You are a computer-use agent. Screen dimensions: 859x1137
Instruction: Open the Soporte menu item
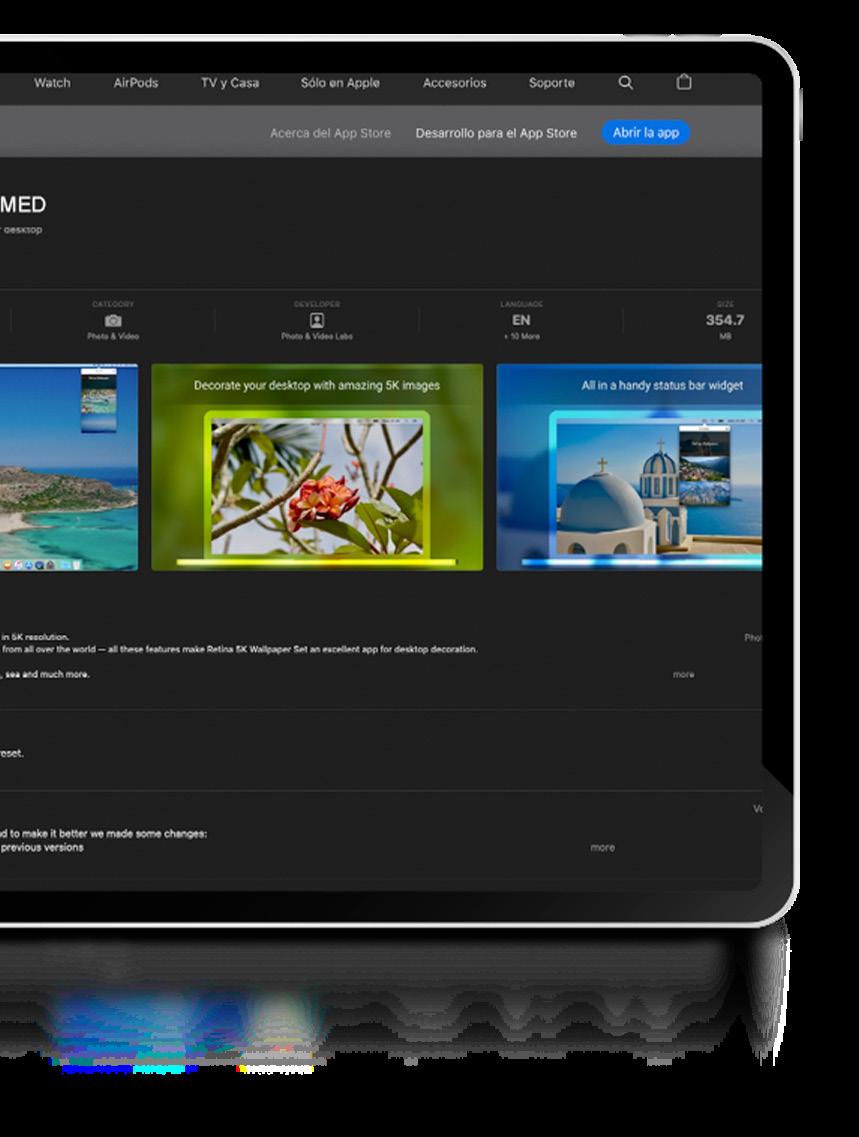click(x=552, y=83)
